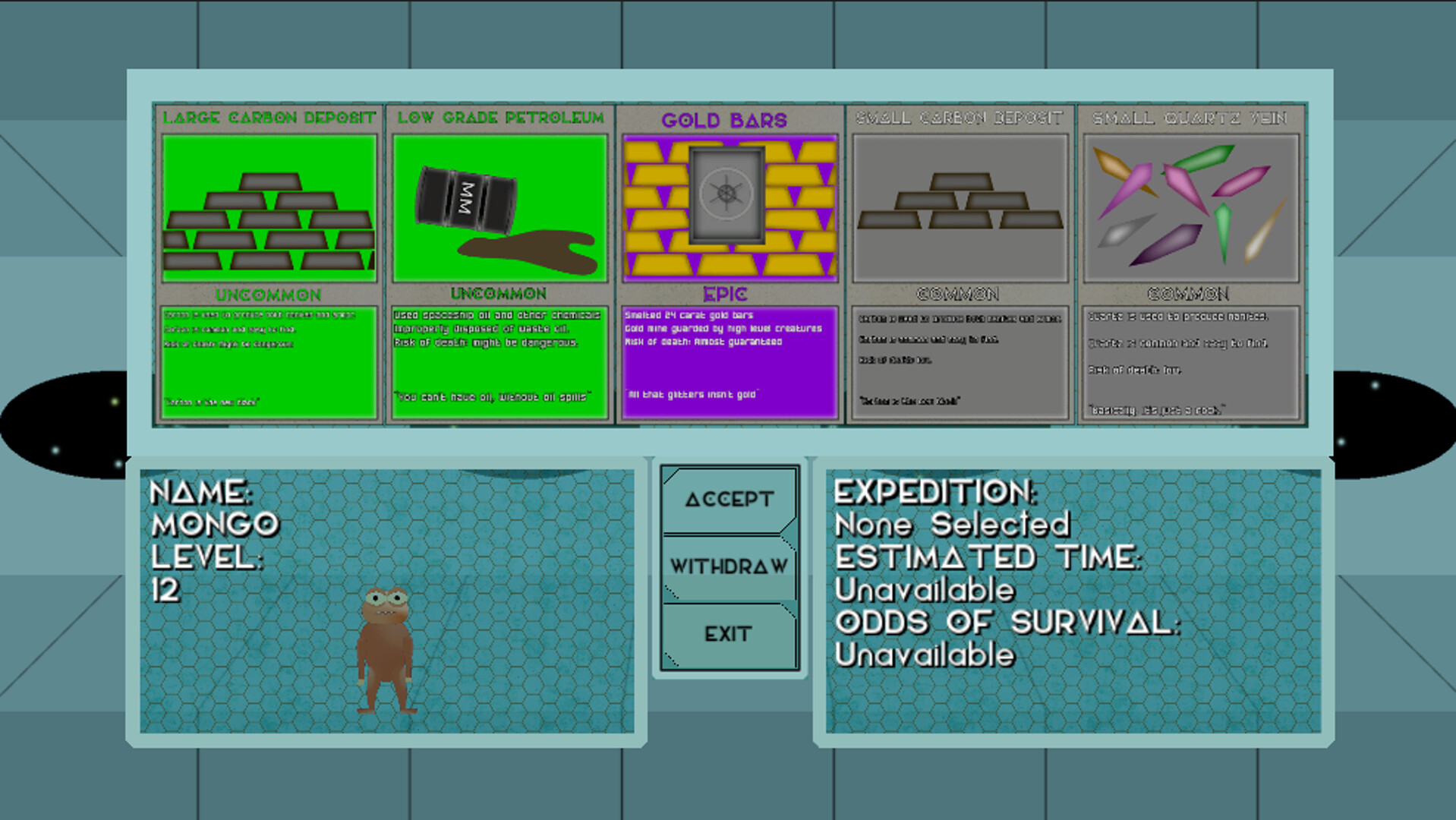Select the Small Quartz Vein crystals image
The width and height of the screenshot is (1456, 820).
(1190, 208)
